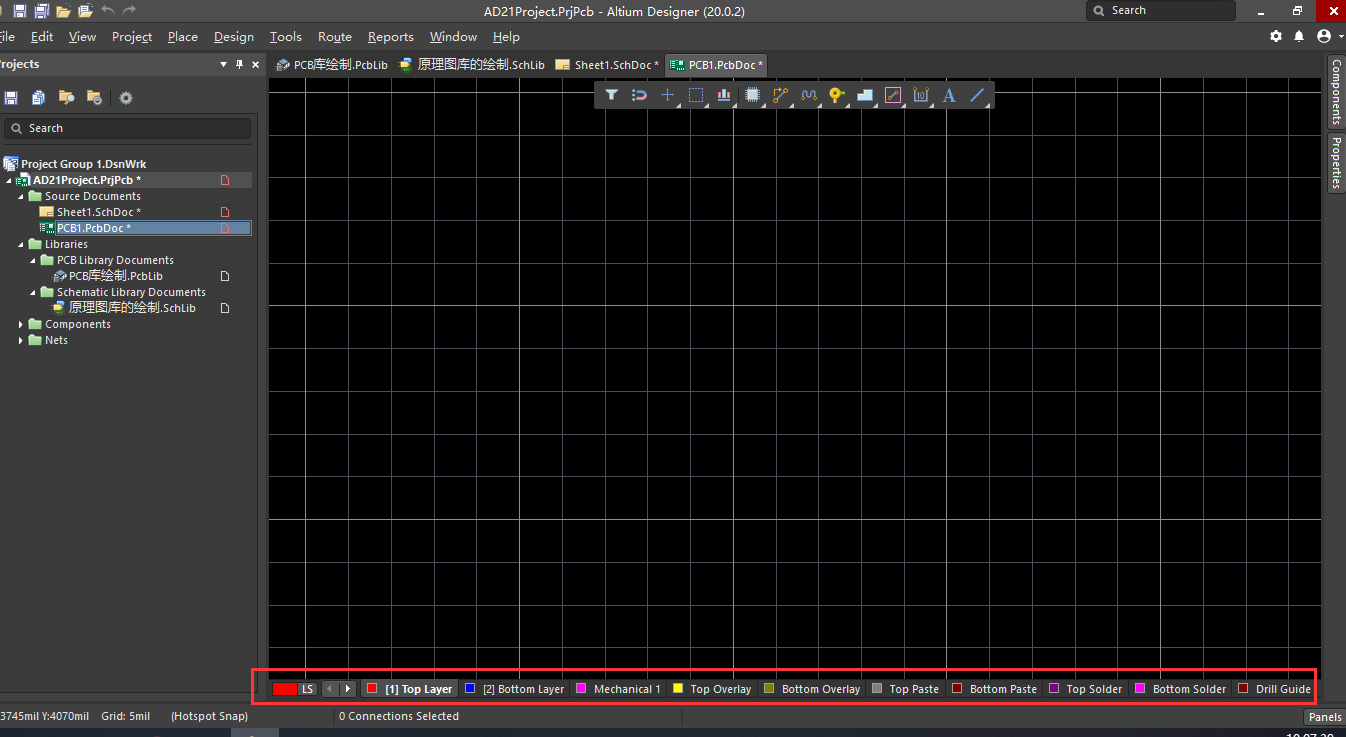
Task: Save all documents from title bar
Action: pos(41,11)
